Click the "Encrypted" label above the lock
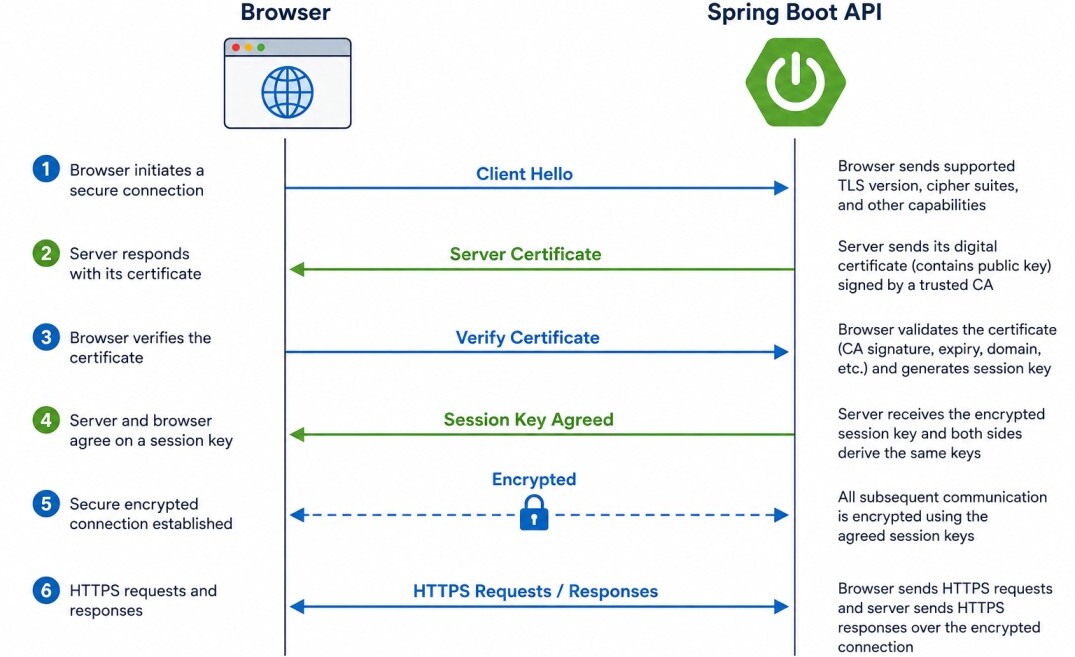This screenshot has height=657, width=1075. (534, 479)
